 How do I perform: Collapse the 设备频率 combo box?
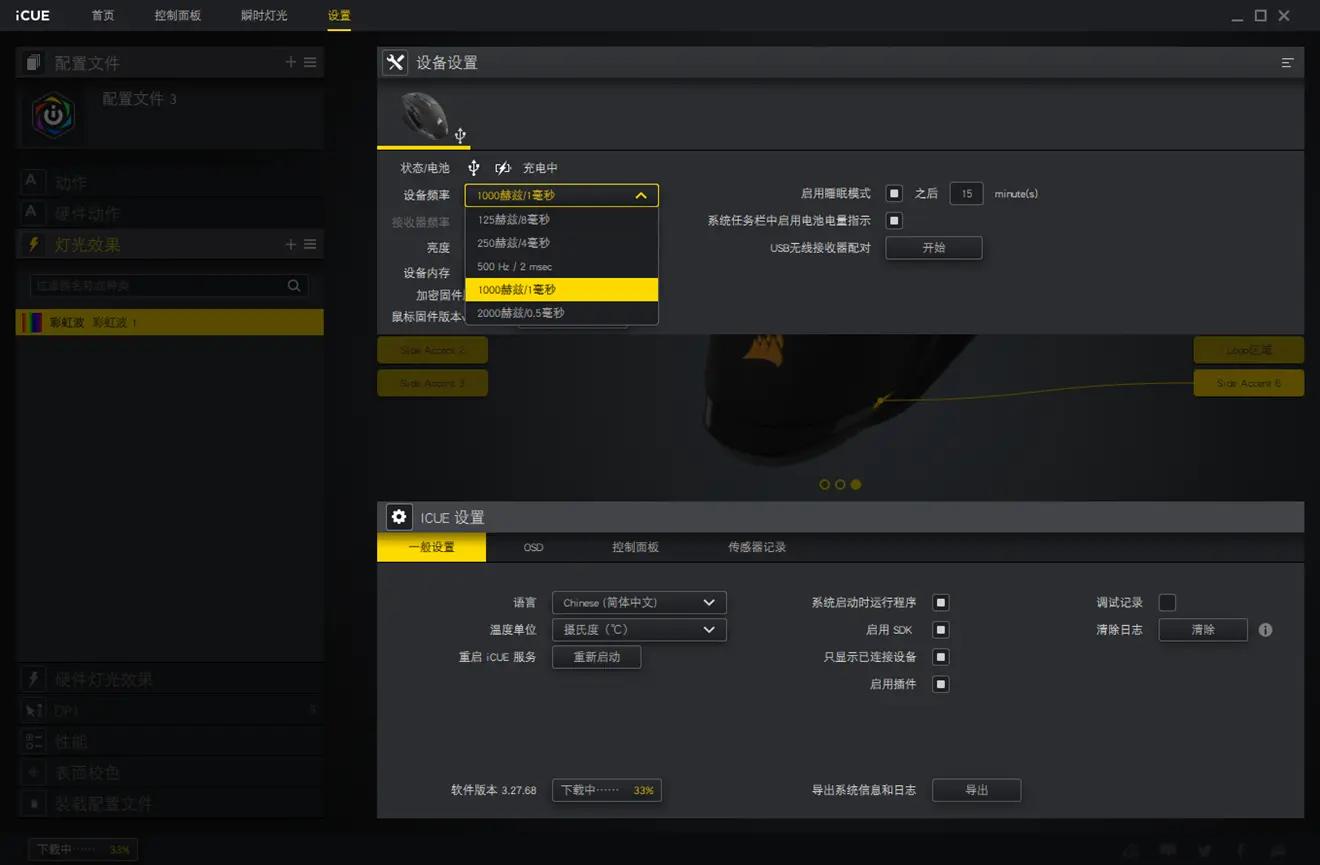click(x=562, y=195)
